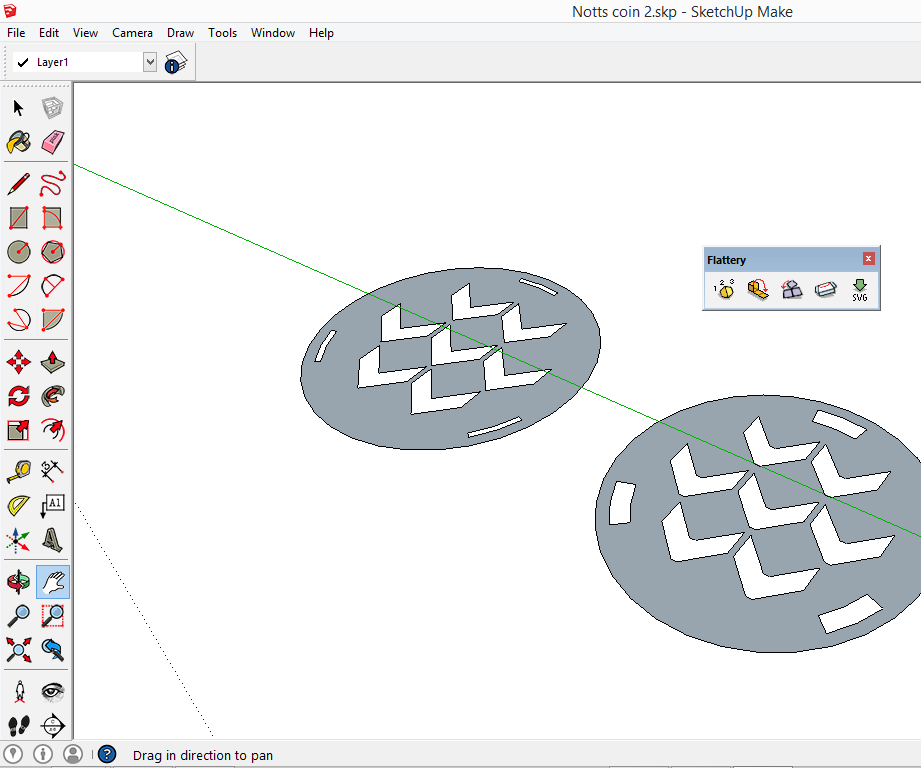The image size is (921, 768).
Task: Open the Draw menu
Action: pos(180,32)
